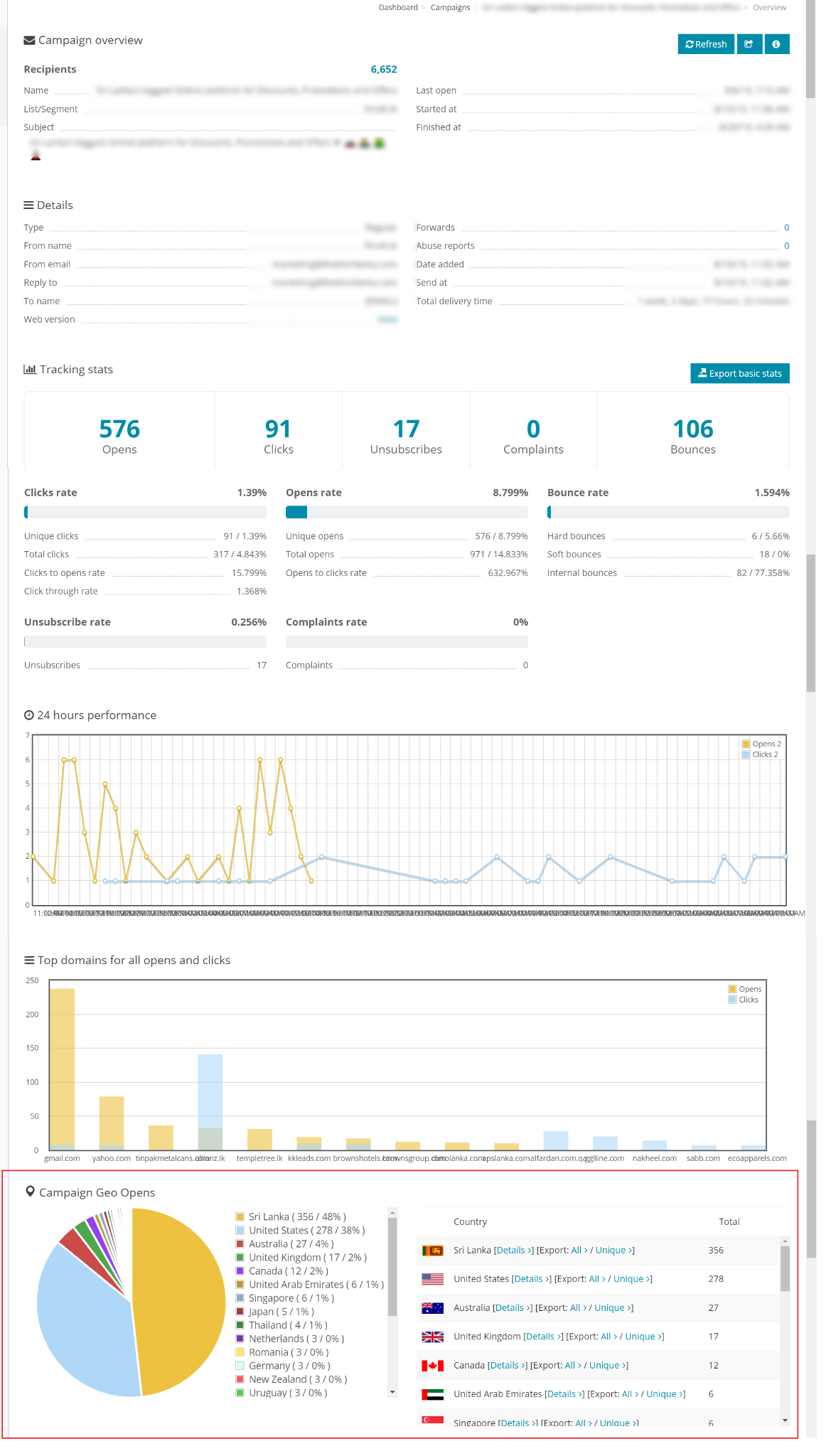
Task: Click the info icon button
Action: pos(776,44)
